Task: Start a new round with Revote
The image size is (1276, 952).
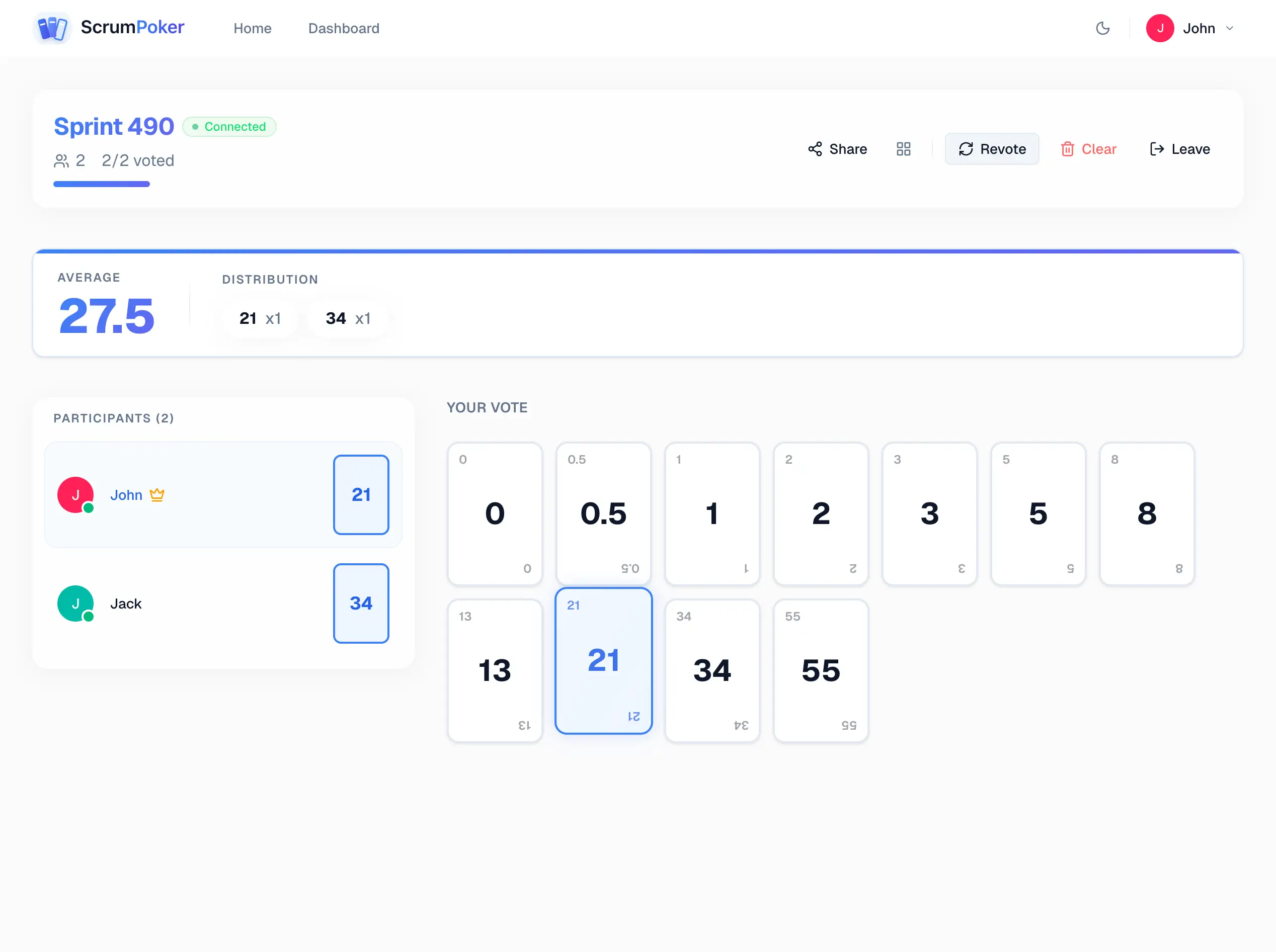Action: pos(991,149)
